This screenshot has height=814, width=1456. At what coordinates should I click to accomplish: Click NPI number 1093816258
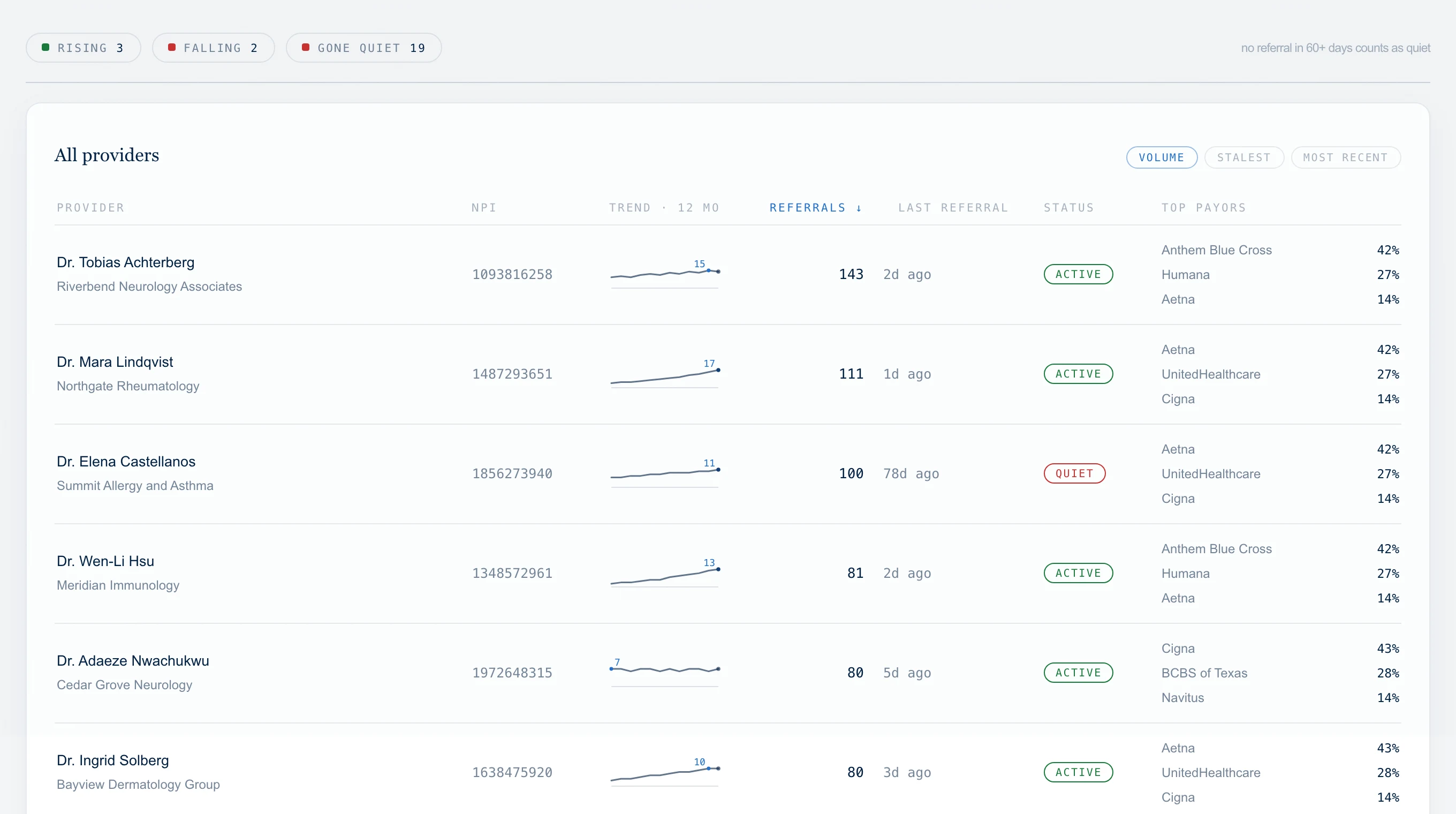click(x=512, y=275)
